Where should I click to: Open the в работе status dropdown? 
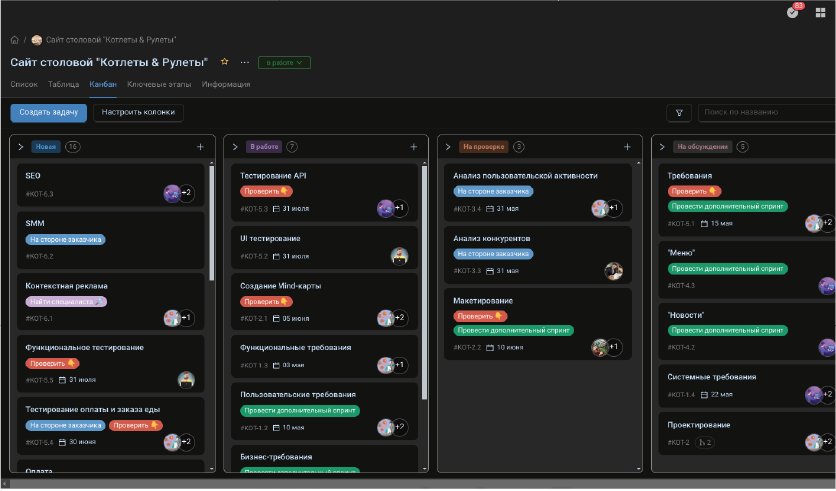coord(284,62)
